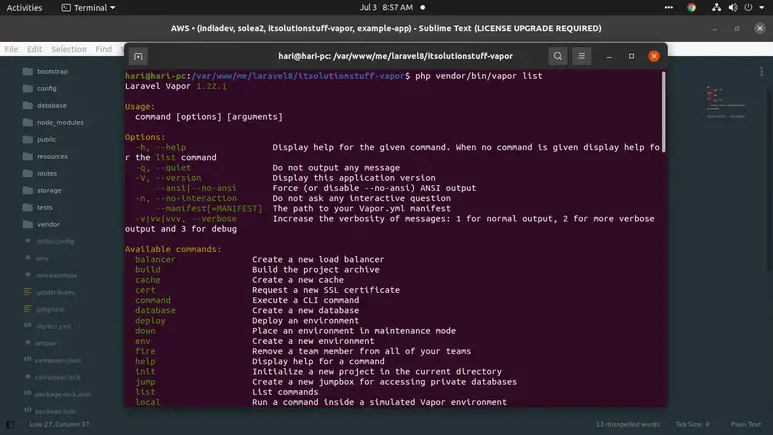Click the network icon in system tray
This screenshot has height=435, width=773.
coord(716,7)
